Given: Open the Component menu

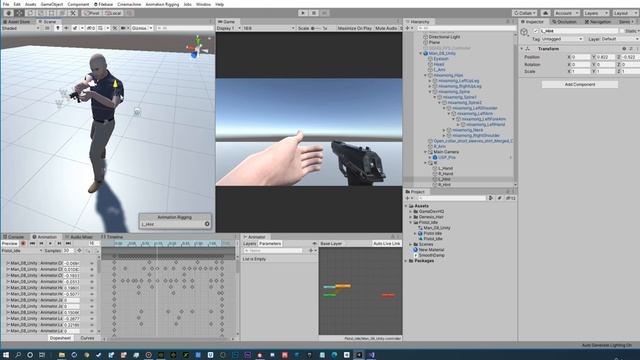Looking at the screenshot, I should pos(78,4).
